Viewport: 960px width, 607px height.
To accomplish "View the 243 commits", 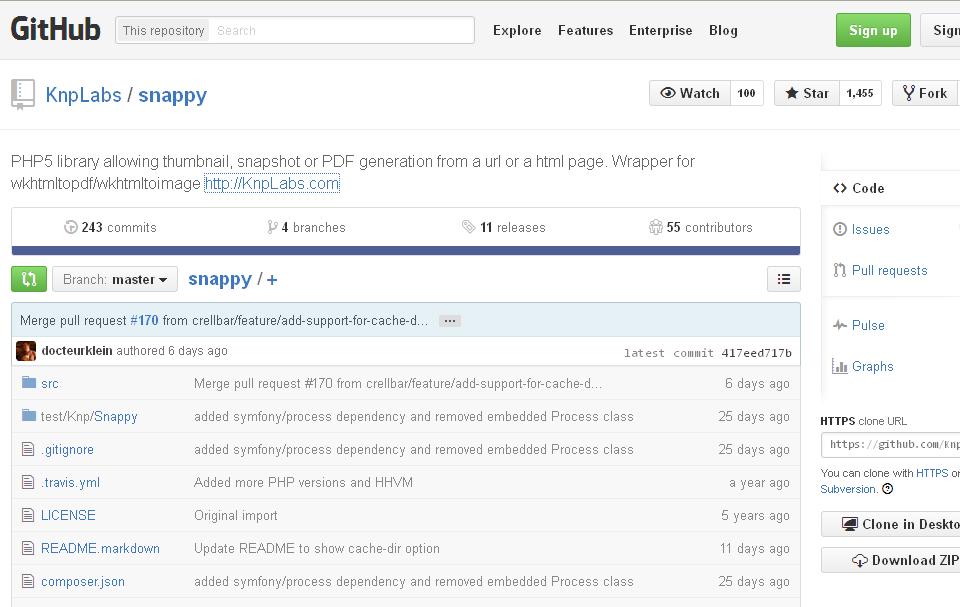I will click(110, 227).
